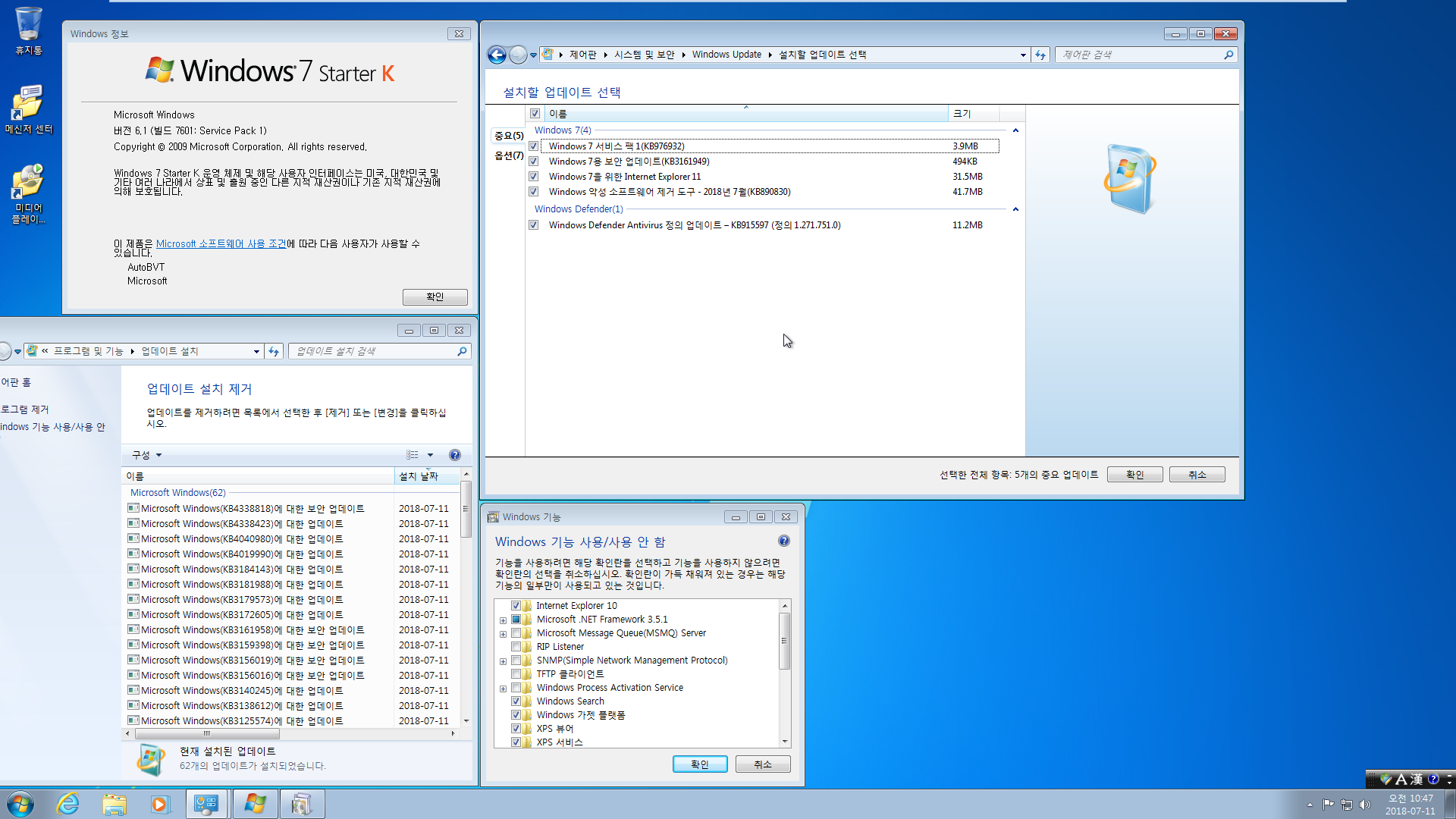
Task: Click Windows Update breadcrumb segment
Action: coord(726,55)
